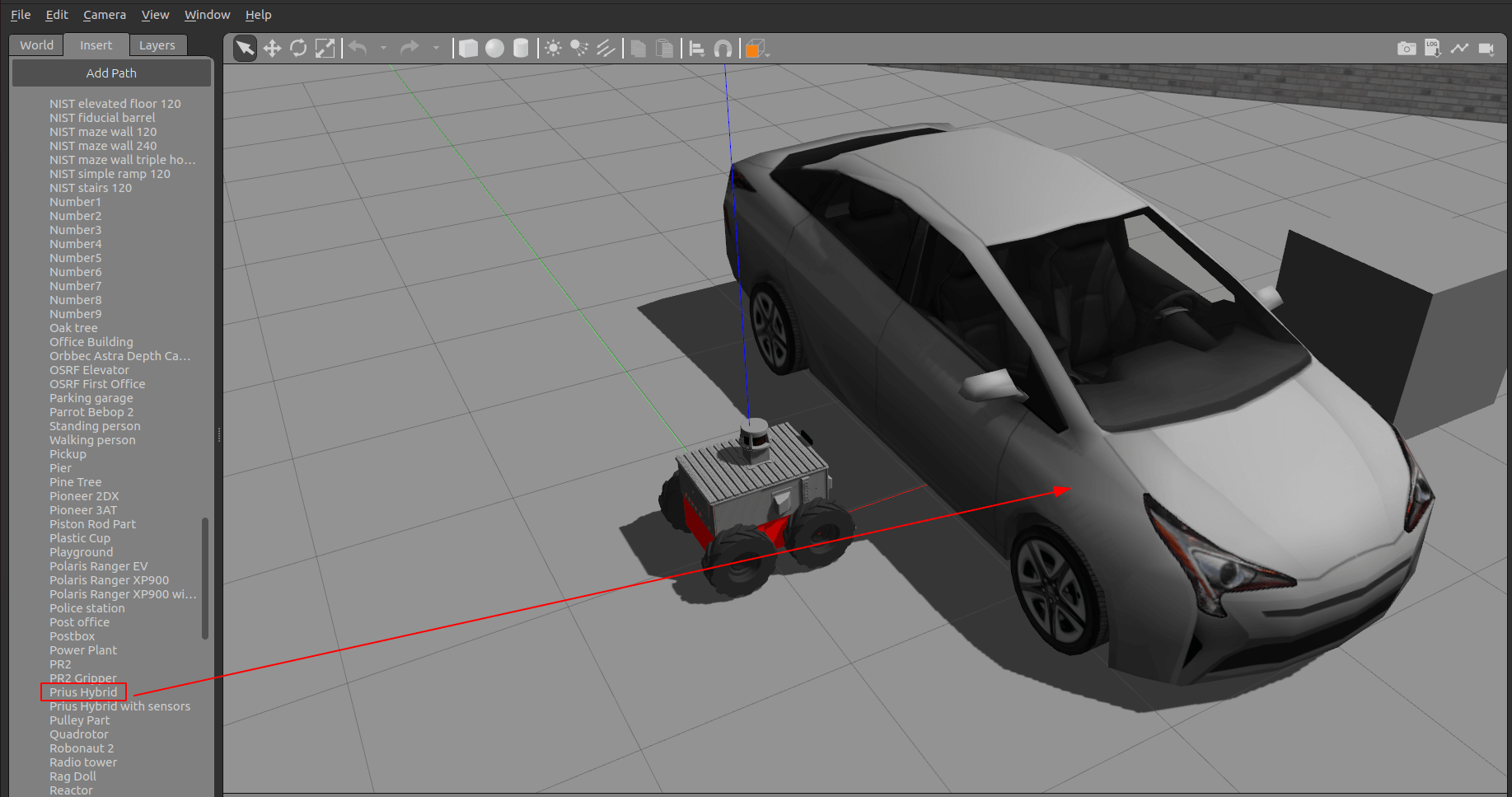Select Prius Hybrid in model list
Image resolution: width=1512 pixels, height=797 pixels.
pos(83,692)
